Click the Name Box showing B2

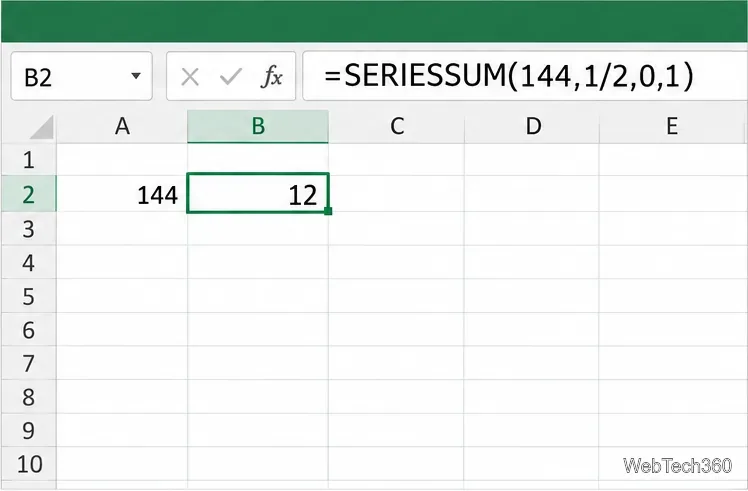pos(82,76)
